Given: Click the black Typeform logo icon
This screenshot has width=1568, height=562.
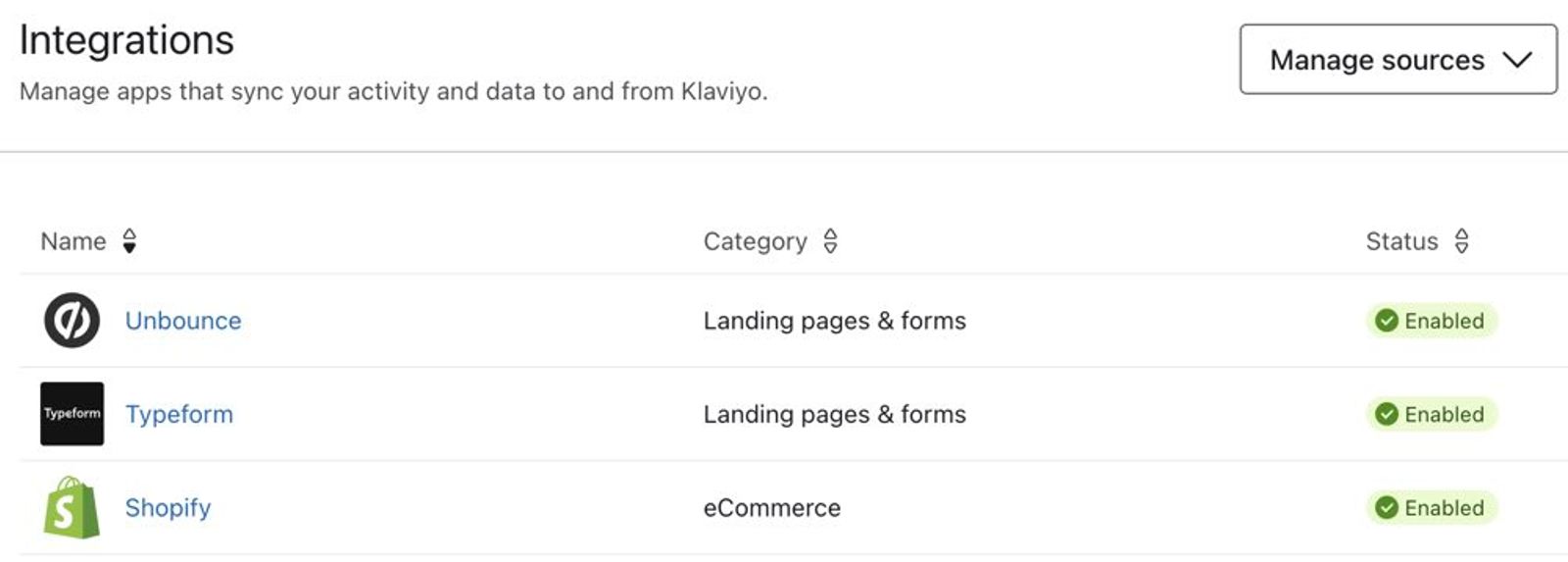Looking at the screenshot, I should pyautogui.click(x=72, y=414).
